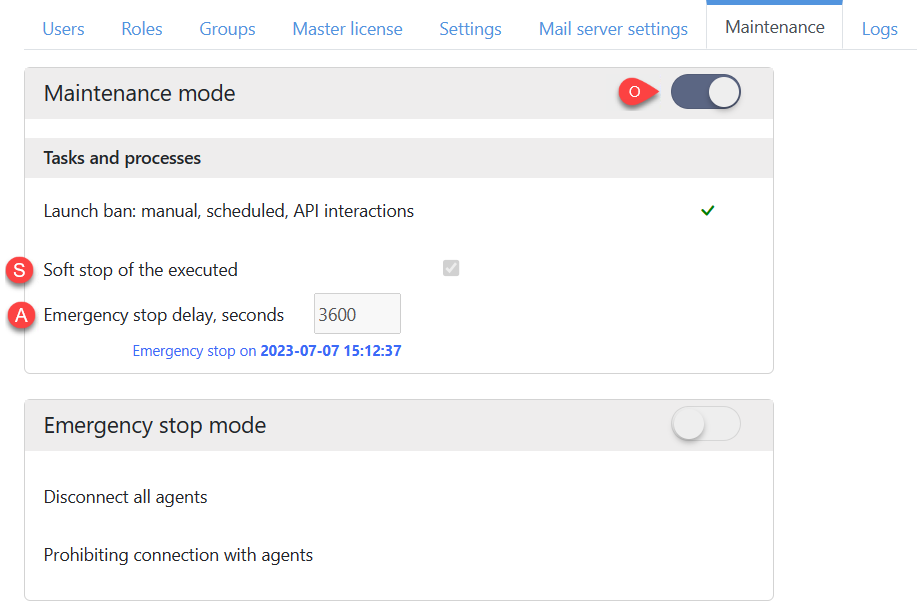The height and width of the screenshot is (606, 917).
Task: View the Logs tab
Action: pos(879,29)
